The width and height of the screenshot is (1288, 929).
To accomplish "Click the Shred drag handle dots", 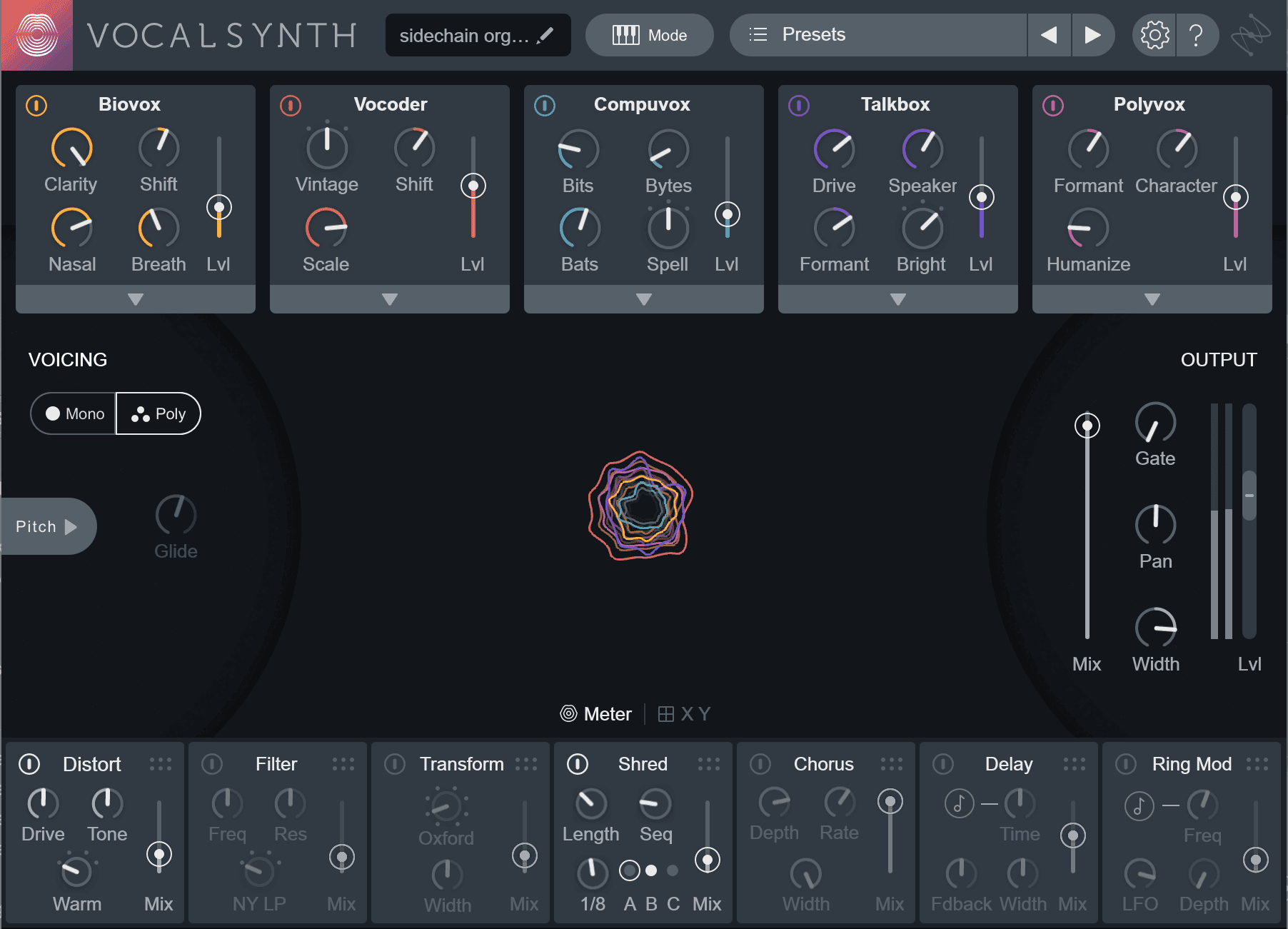I will coord(709,764).
